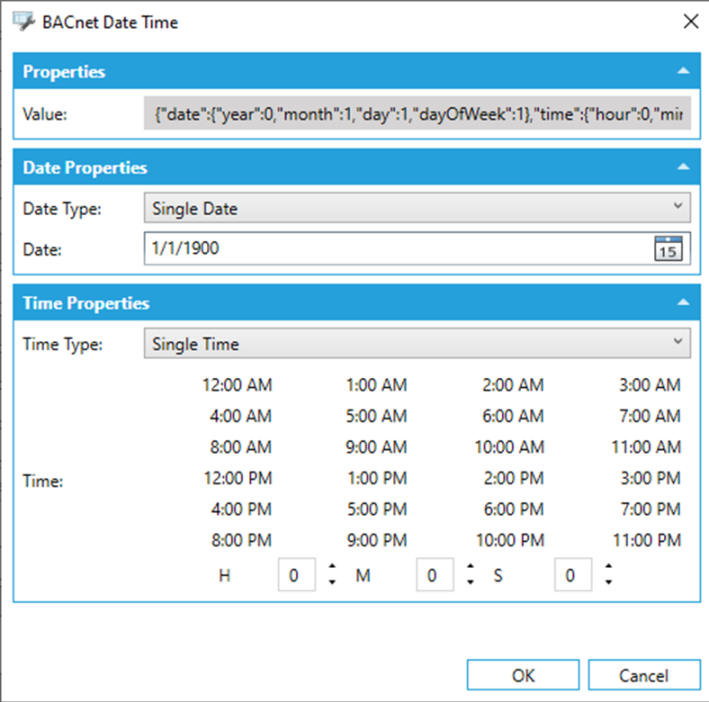Decrease the hour value with down arrow
The width and height of the screenshot is (709, 702).
coord(332,583)
